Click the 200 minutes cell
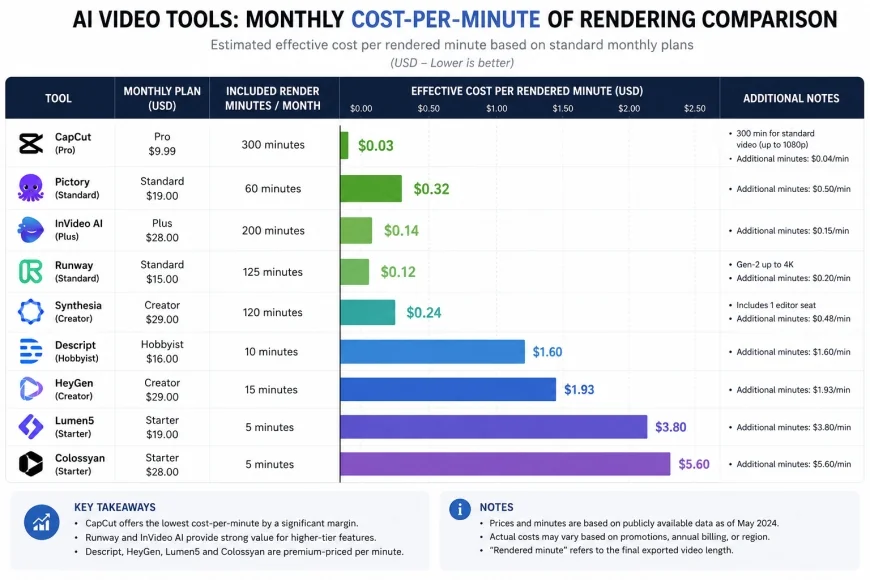 point(273,230)
